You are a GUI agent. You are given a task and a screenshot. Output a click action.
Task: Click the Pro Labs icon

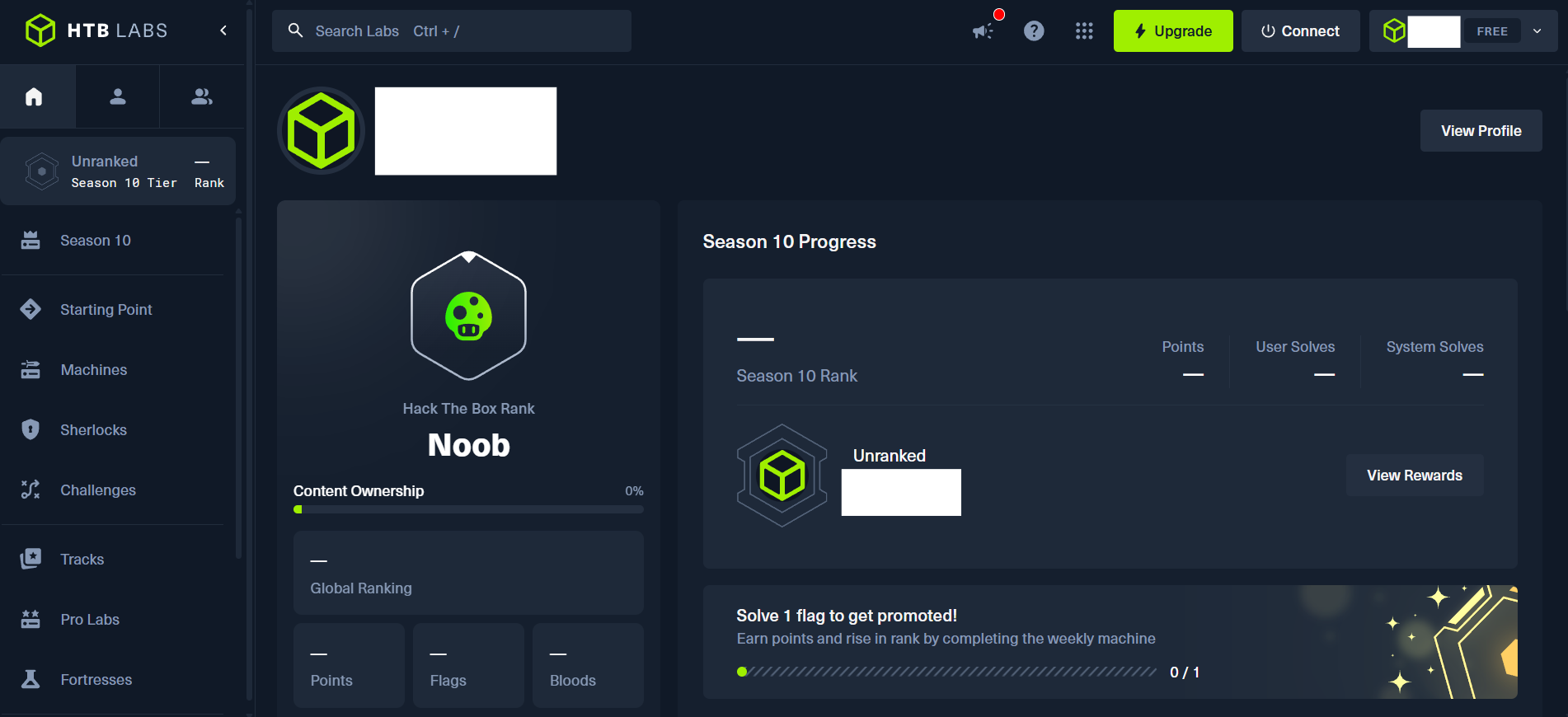(31, 619)
